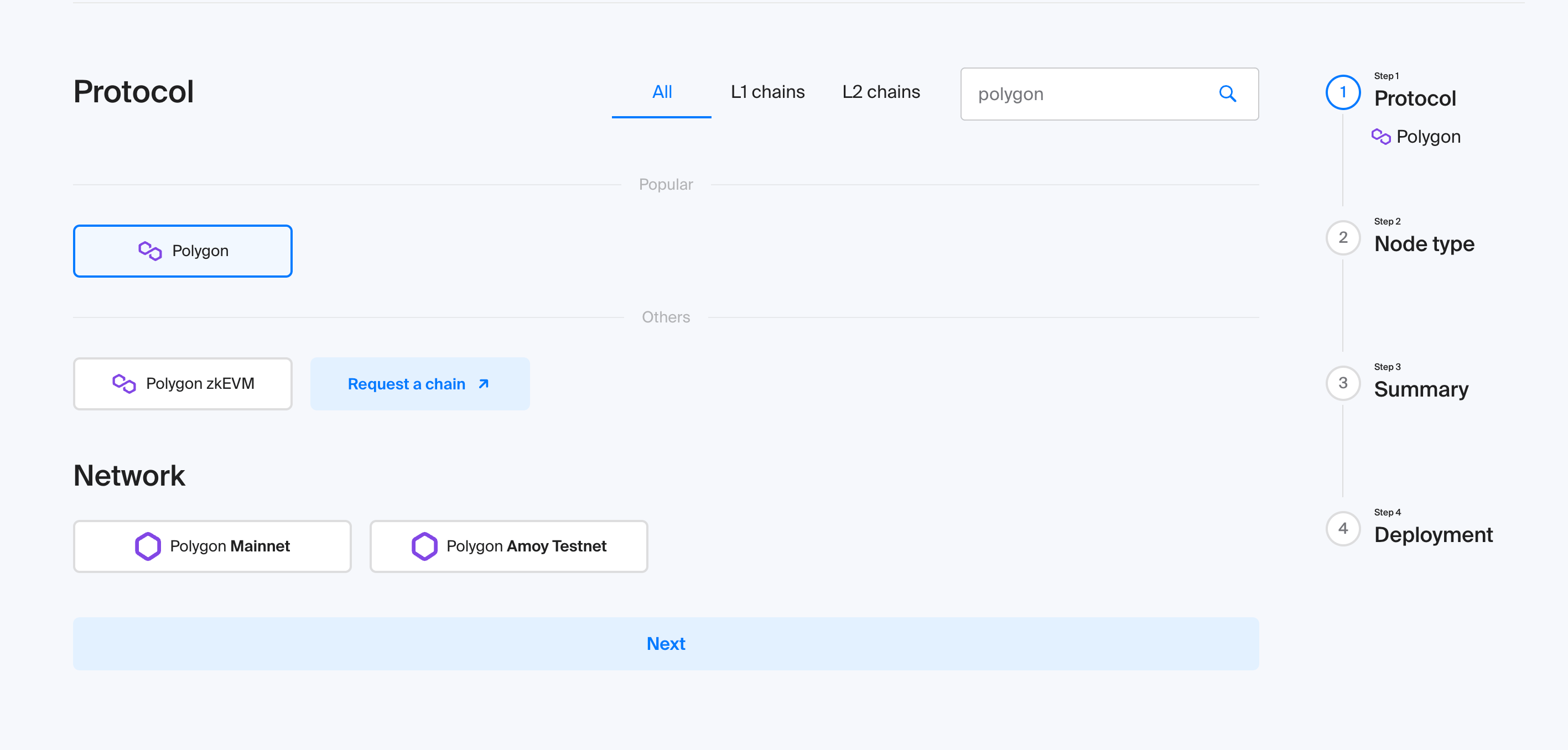This screenshot has height=750, width=1568.
Task: Click the search magnifier icon
Action: pyautogui.click(x=1227, y=93)
